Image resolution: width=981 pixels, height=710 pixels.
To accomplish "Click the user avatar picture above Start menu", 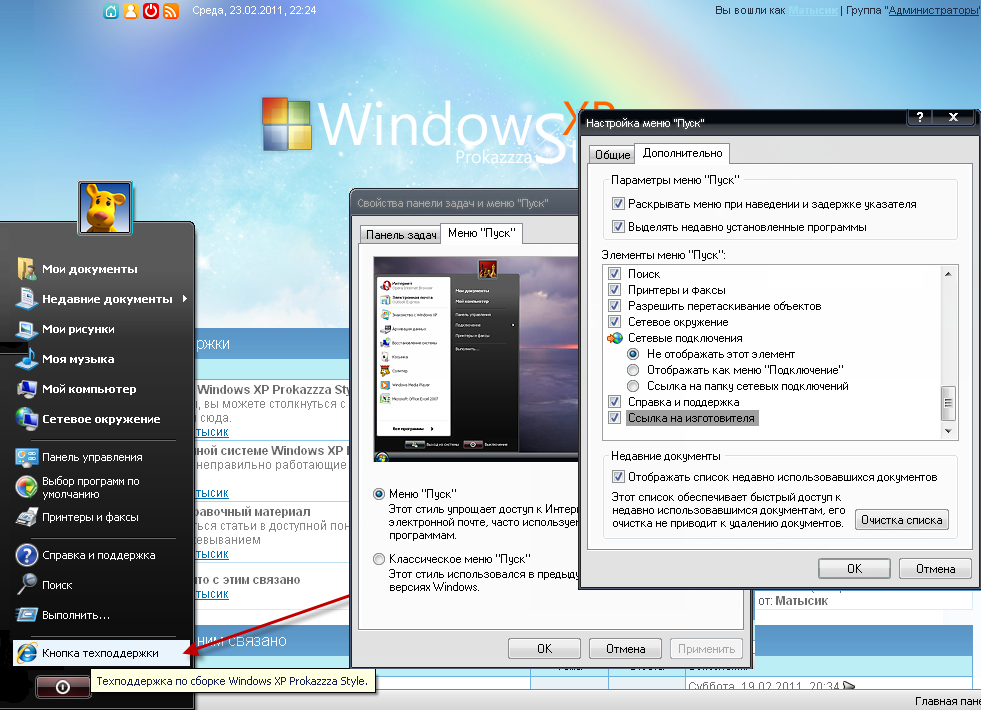I will [x=105, y=208].
